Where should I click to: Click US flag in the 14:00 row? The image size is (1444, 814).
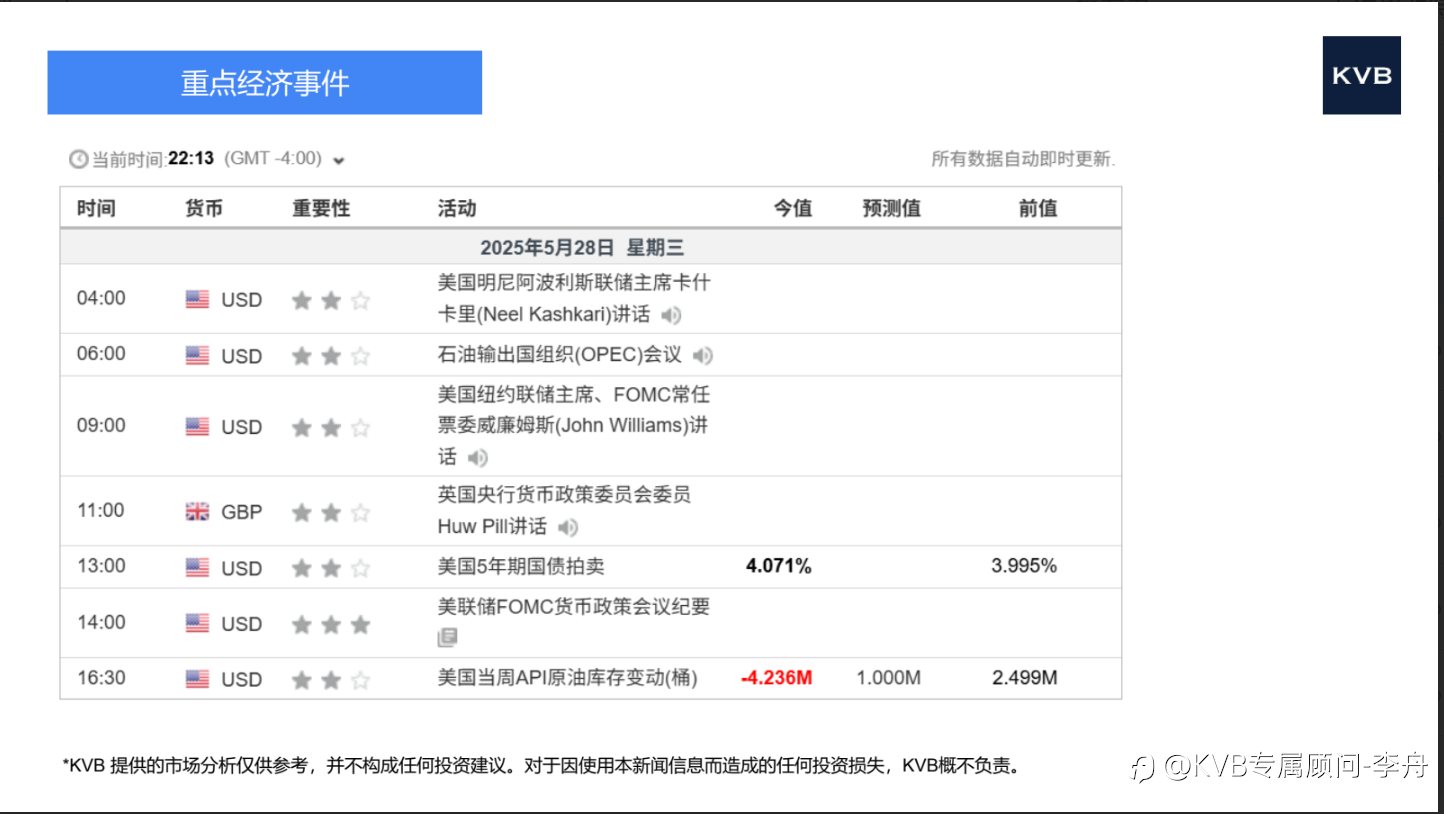197,623
